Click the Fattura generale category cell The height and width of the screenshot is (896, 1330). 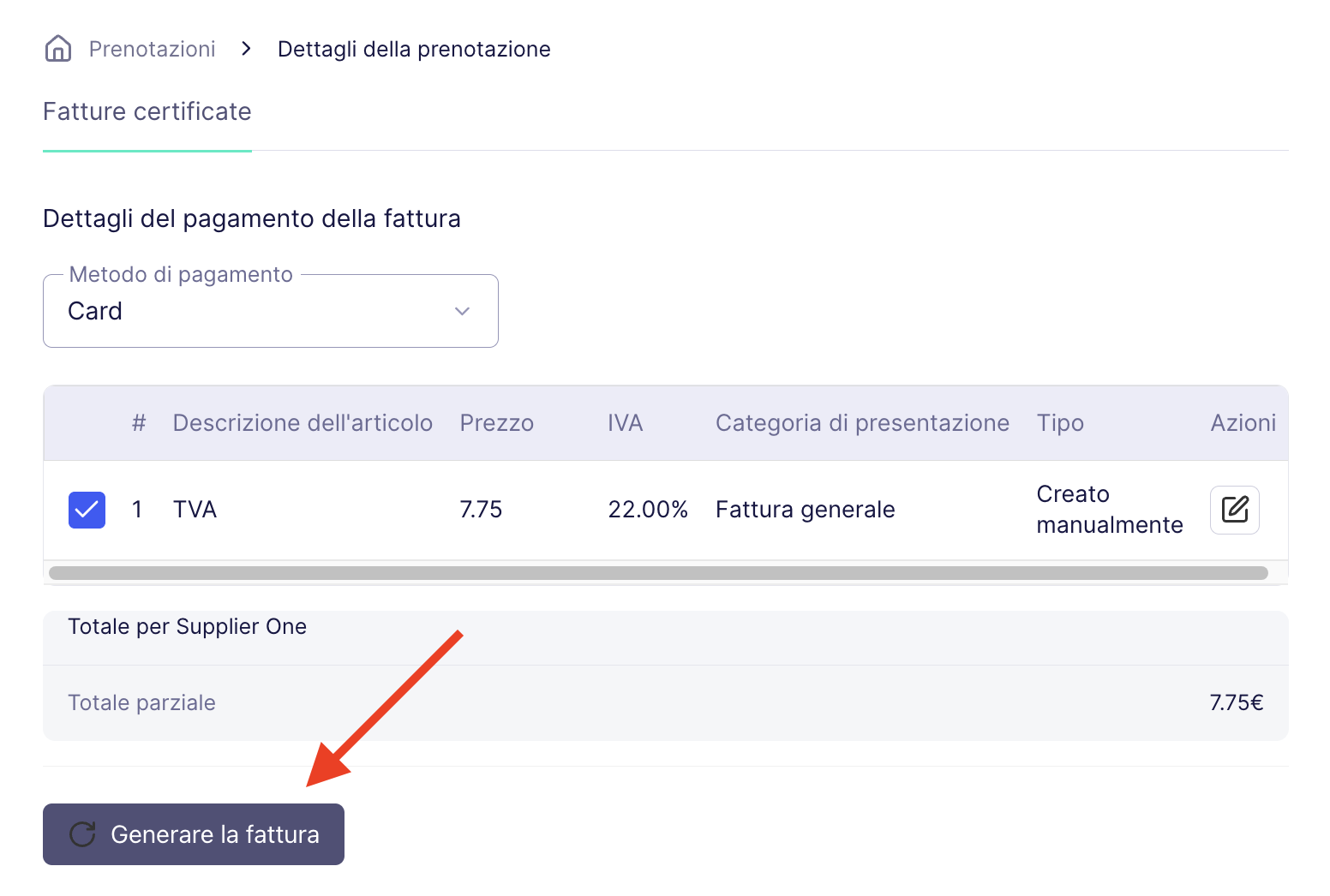click(806, 510)
